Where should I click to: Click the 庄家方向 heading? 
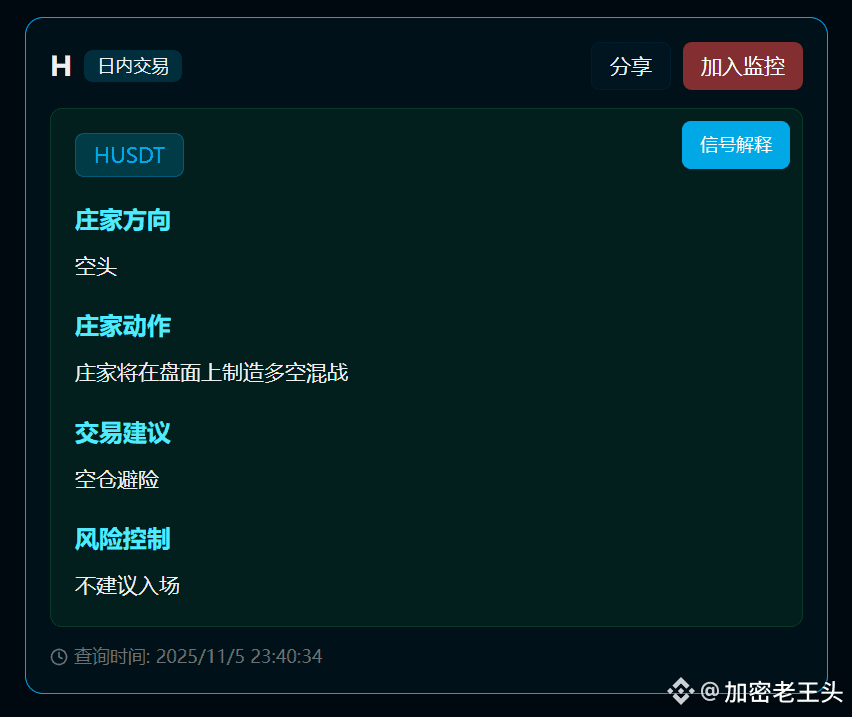tap(123, 221)
